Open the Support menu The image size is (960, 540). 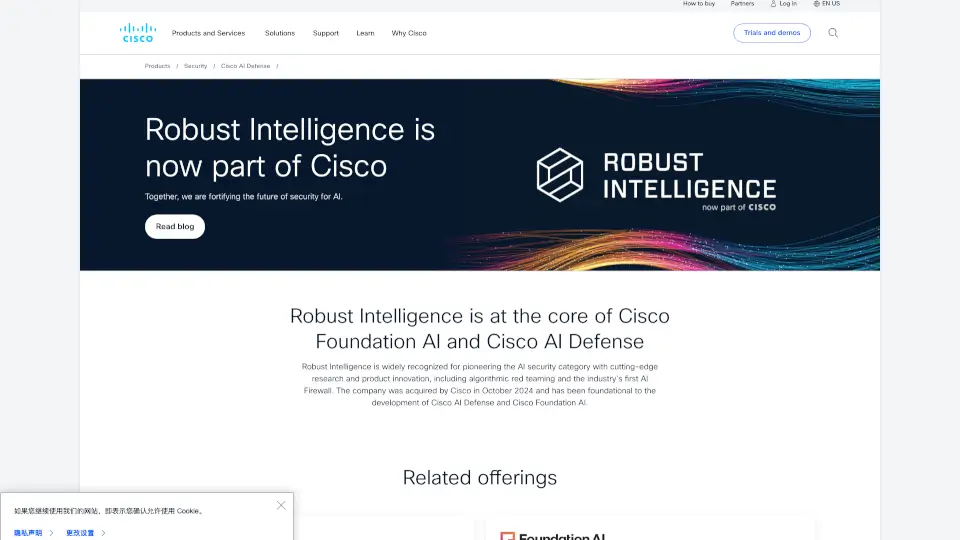pyautogui.click(x=326, y=33)
